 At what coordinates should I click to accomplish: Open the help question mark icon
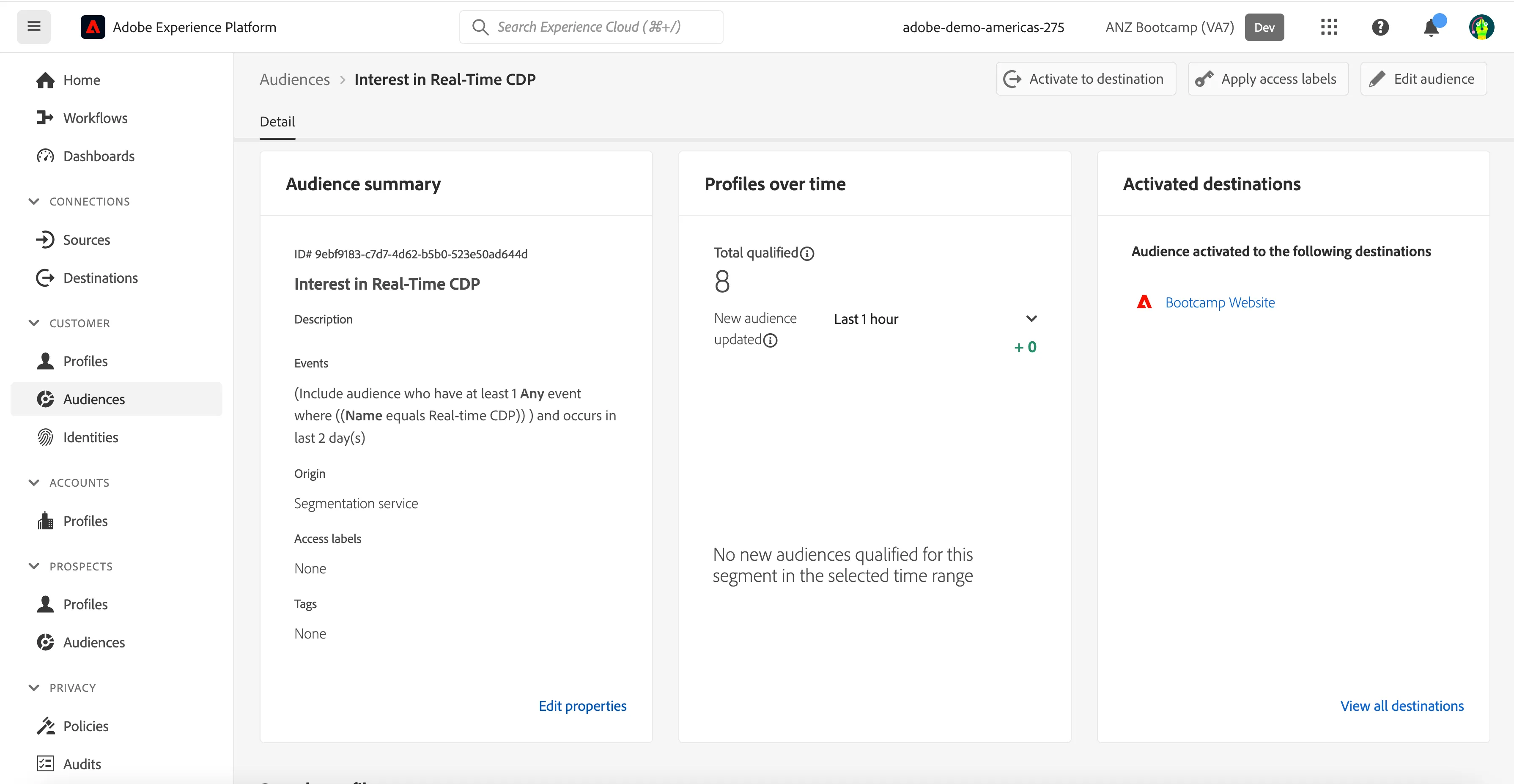(1380, 27)
